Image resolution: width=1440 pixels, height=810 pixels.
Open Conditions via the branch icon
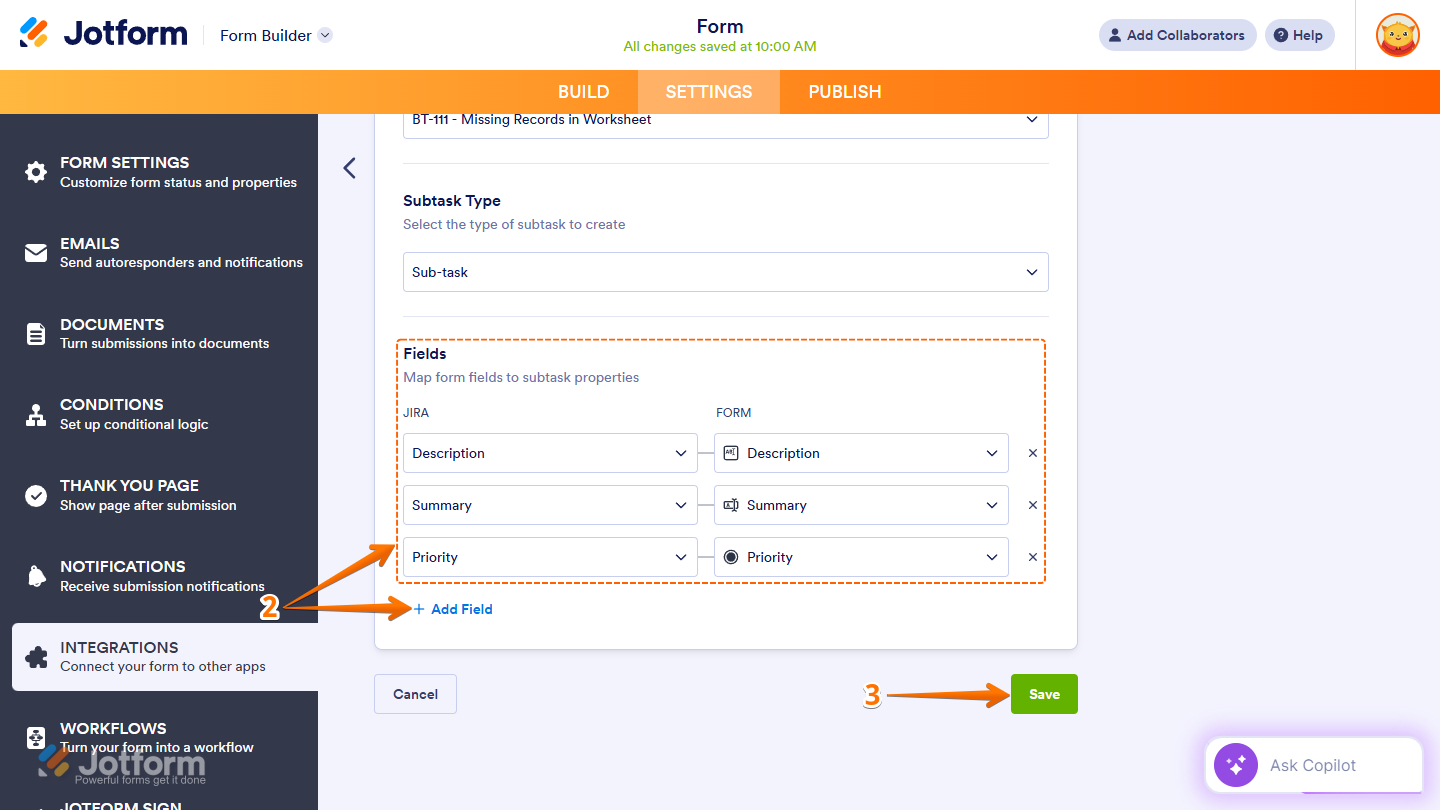(35, 413)
